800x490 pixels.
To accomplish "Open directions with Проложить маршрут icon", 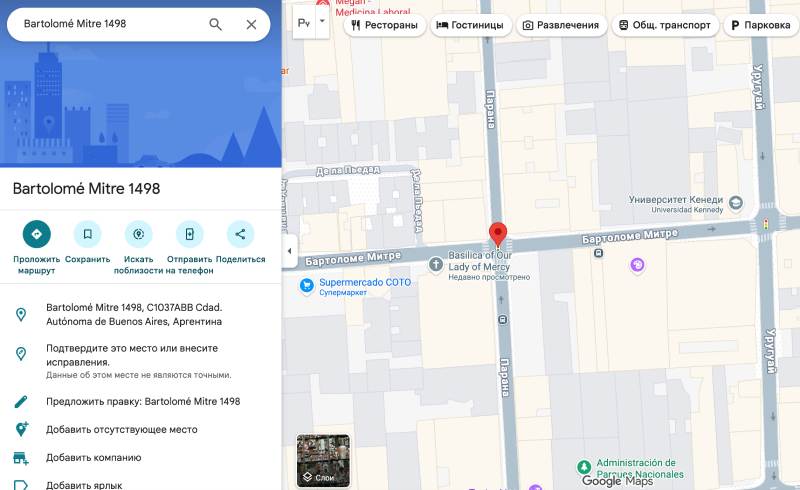I will point(37,234).
